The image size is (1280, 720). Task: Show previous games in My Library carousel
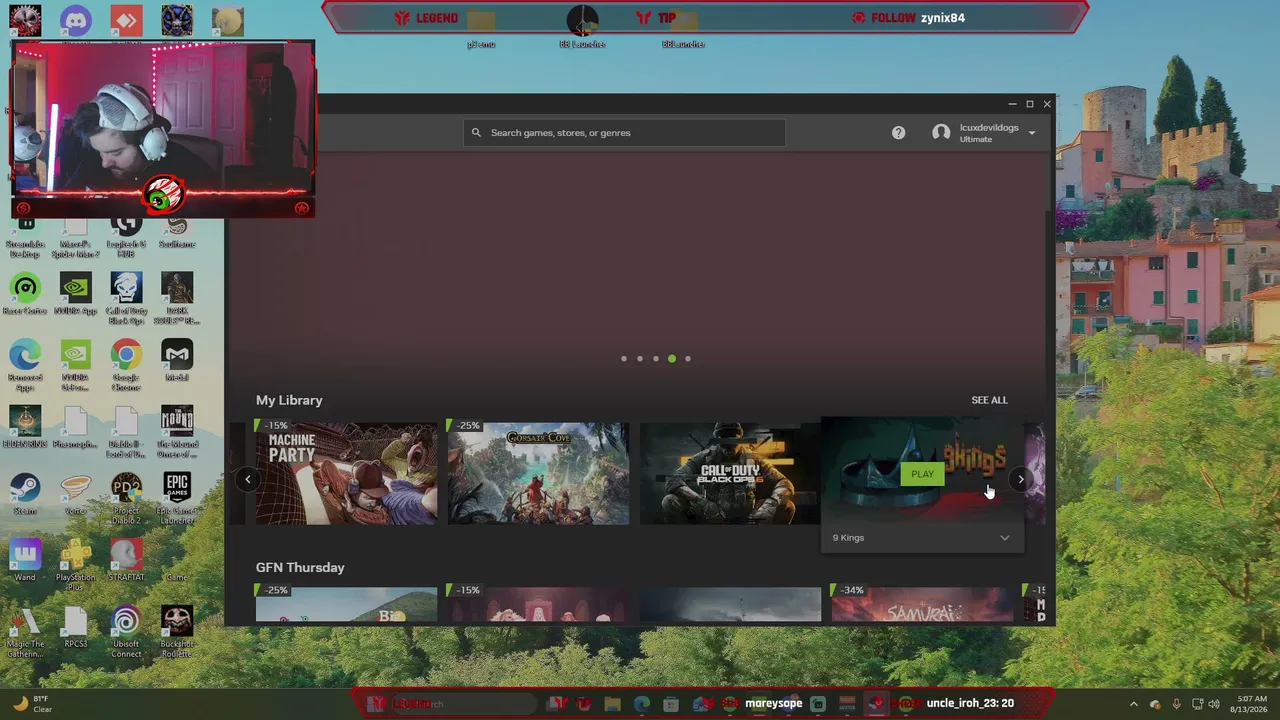(248, 479)
